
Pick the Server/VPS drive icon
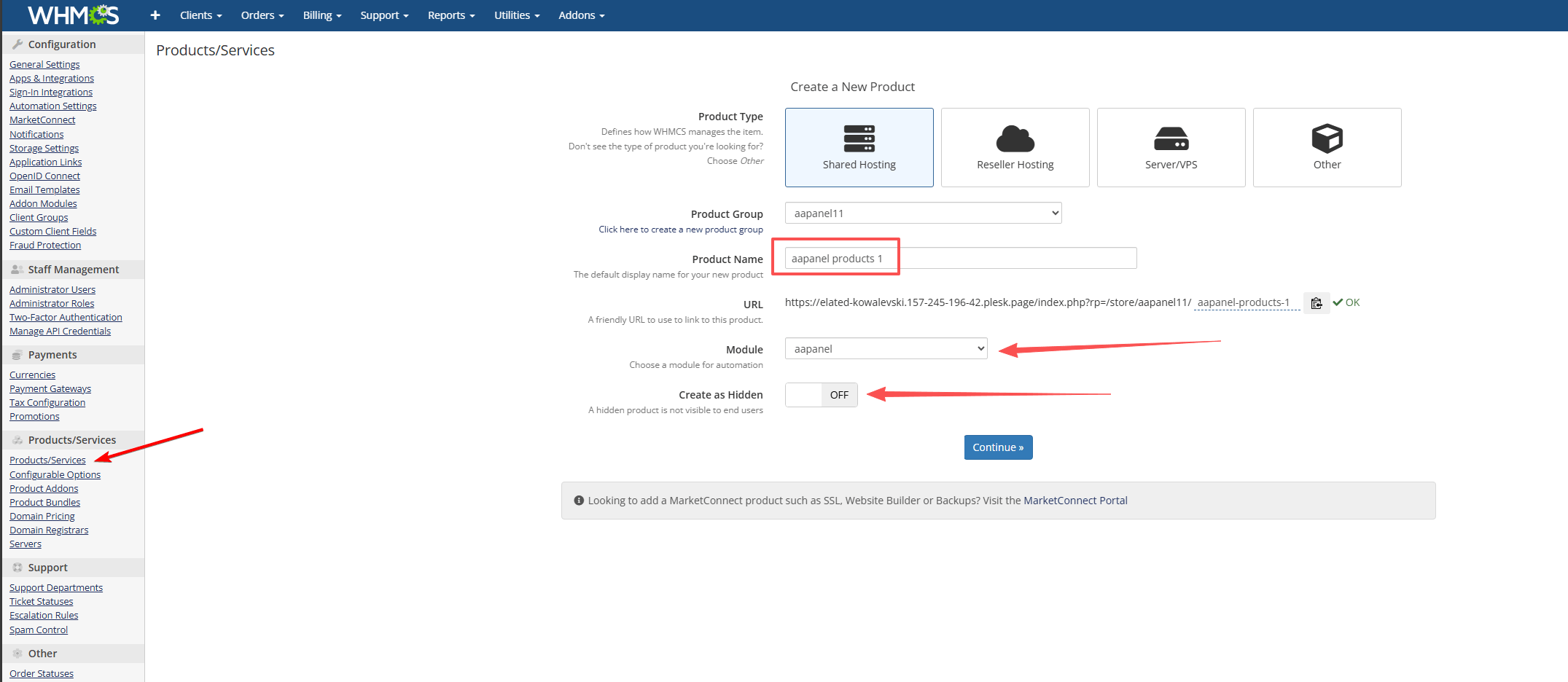(x=1171, y=138)
